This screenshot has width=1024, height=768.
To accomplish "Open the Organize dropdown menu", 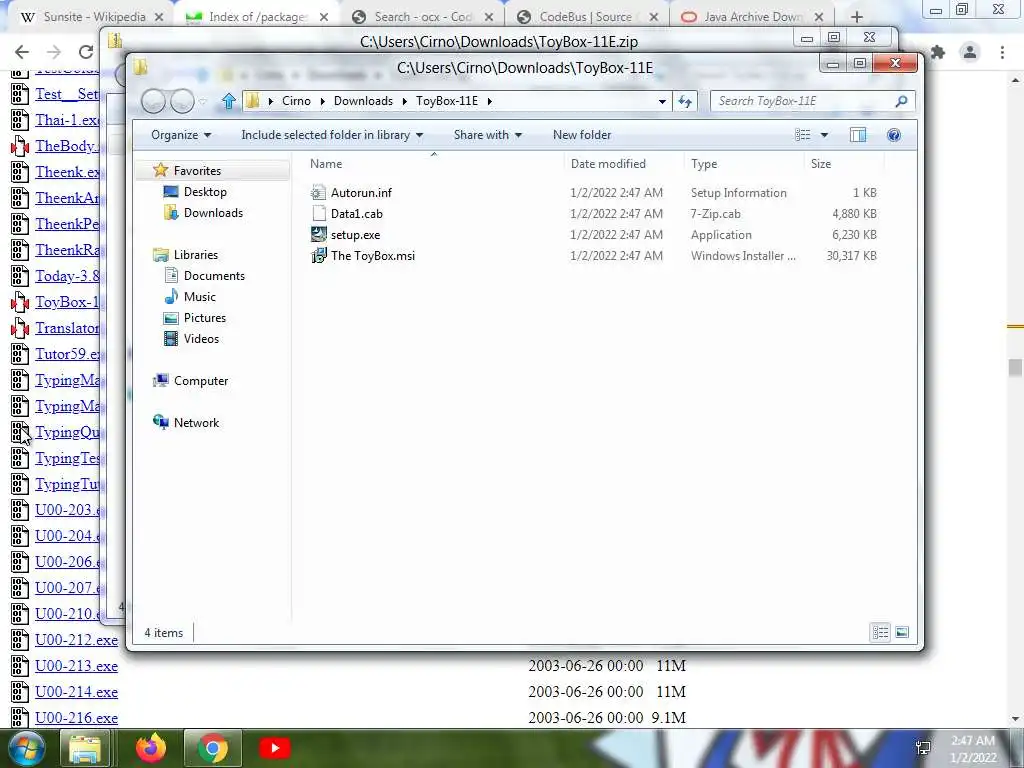I will (181, 135).
